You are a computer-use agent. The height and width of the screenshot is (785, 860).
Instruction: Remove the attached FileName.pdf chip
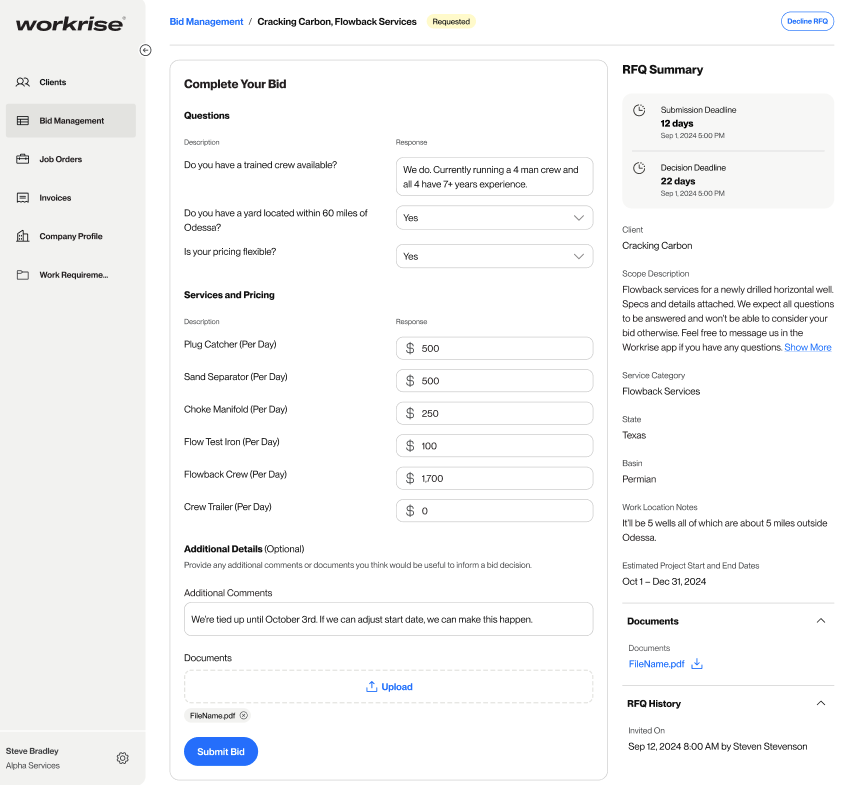244,715
